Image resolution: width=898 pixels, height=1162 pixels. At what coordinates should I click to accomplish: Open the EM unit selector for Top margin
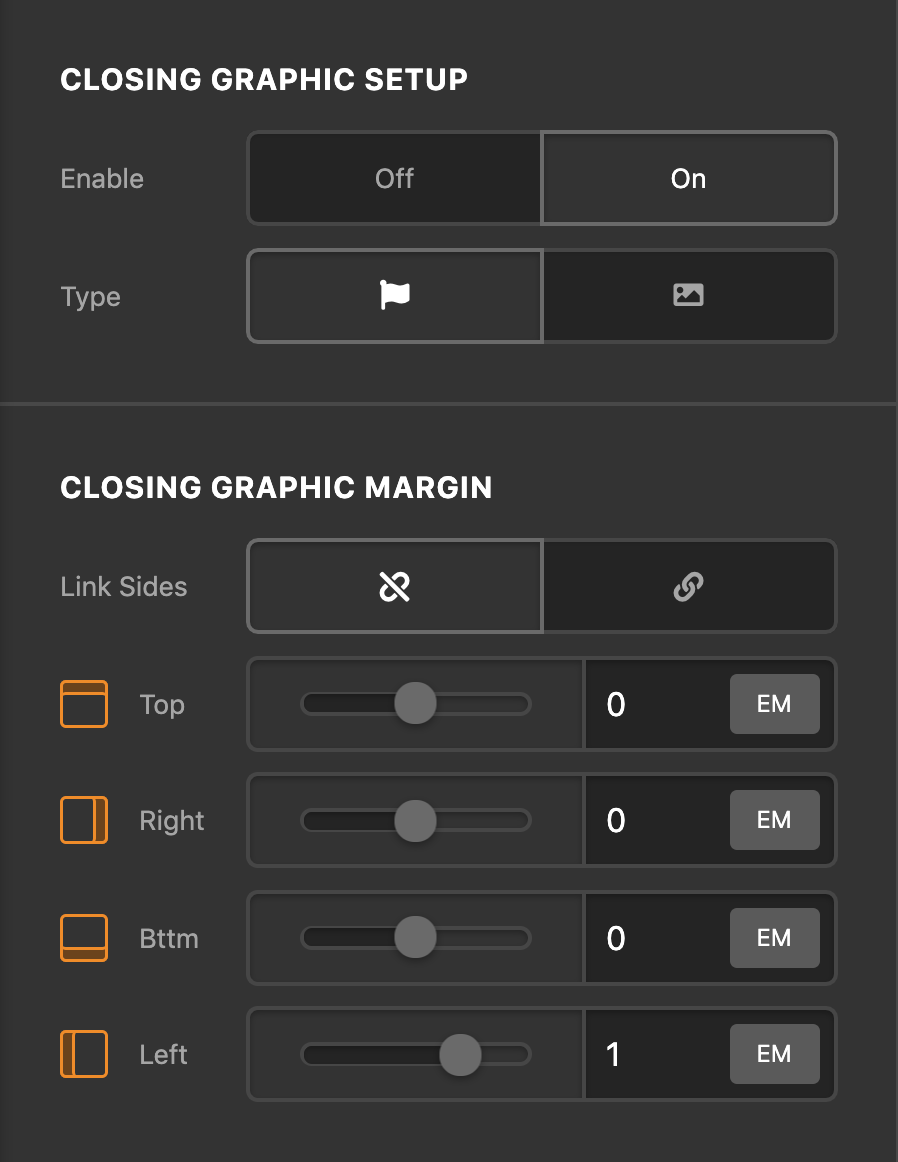pyautogui.click(x=775, y=704)
